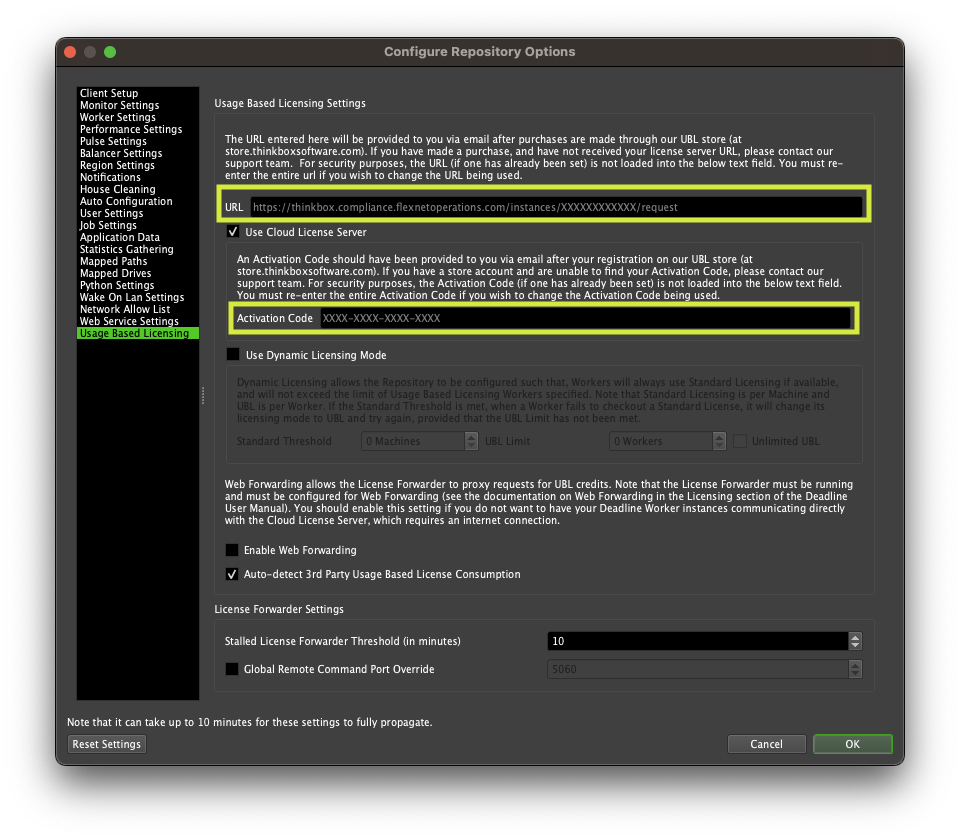Click the Standard Threshold spinner arrows
Viewport: 960px width, 839px height.
[471, 441]
